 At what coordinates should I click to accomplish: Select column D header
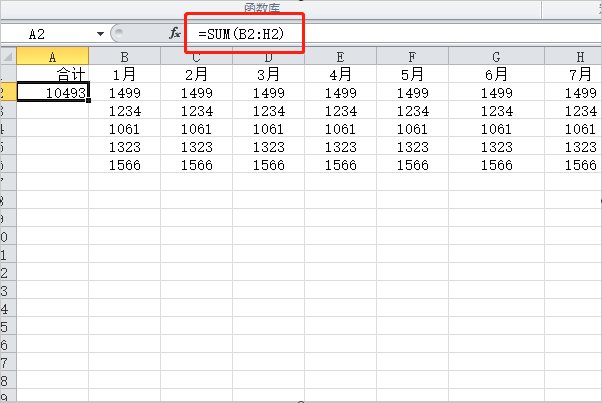tap(268, 56)
